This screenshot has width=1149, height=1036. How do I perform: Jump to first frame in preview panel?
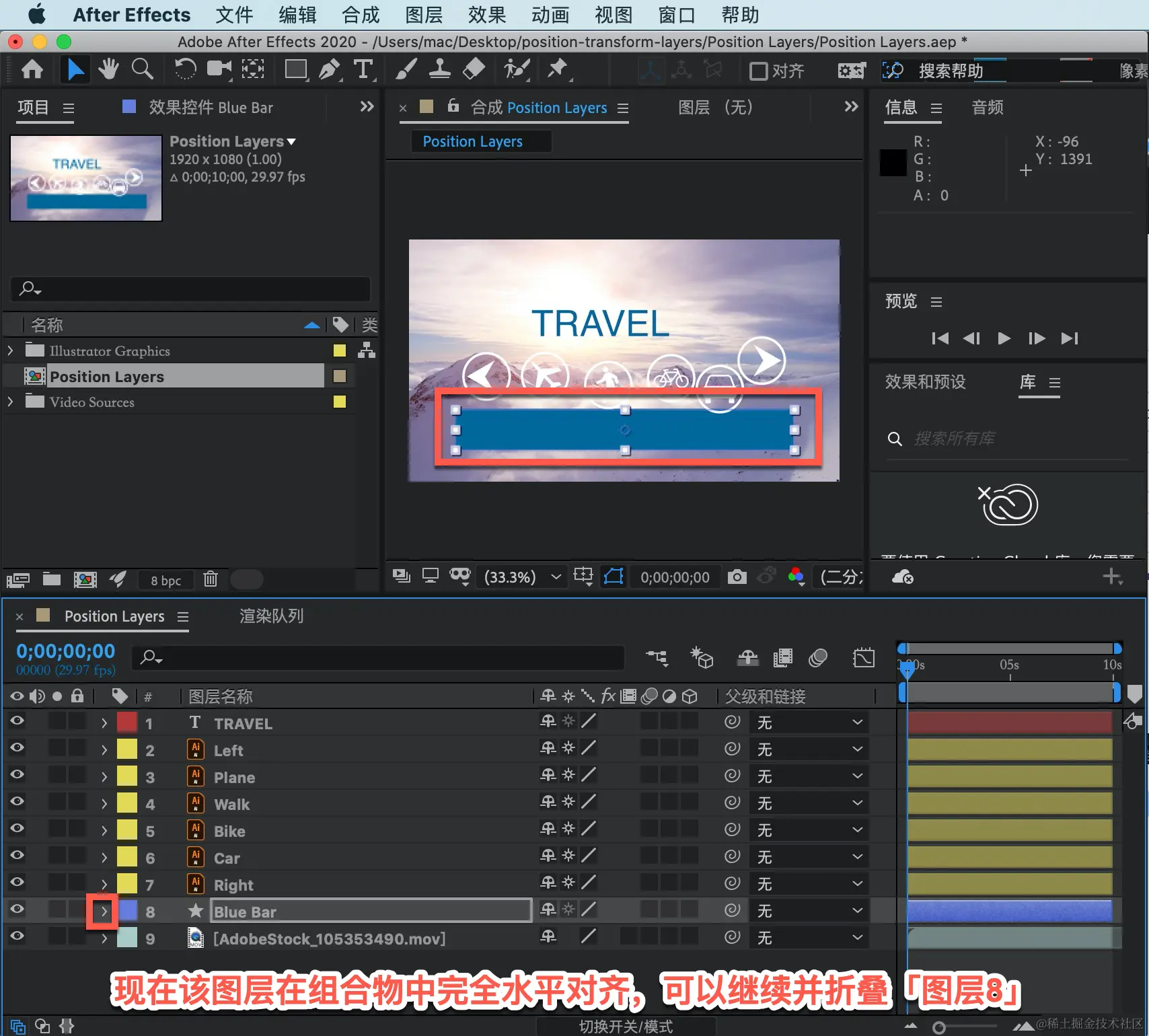[940, 338]
